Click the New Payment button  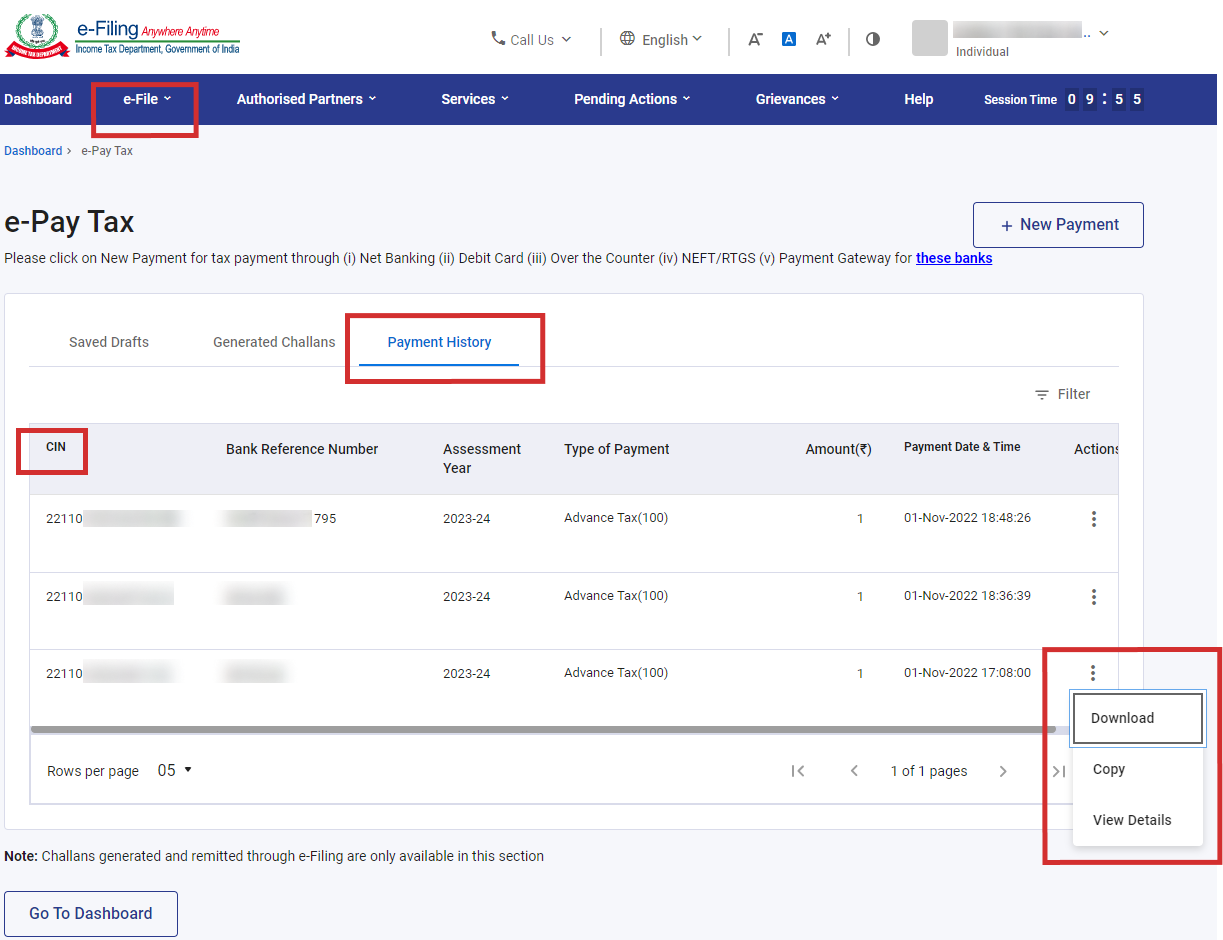tap(1058, 225)
